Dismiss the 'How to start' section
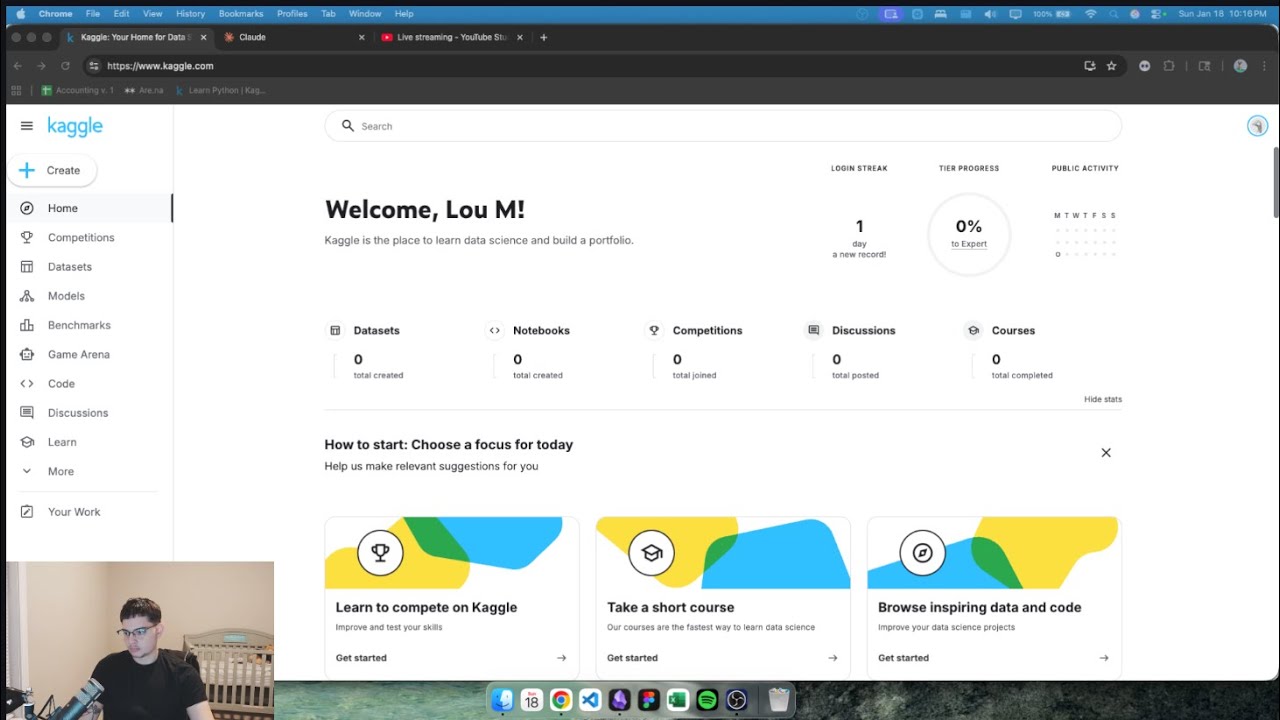Viewport: 1280px width, 720px height. point(1106,453)
